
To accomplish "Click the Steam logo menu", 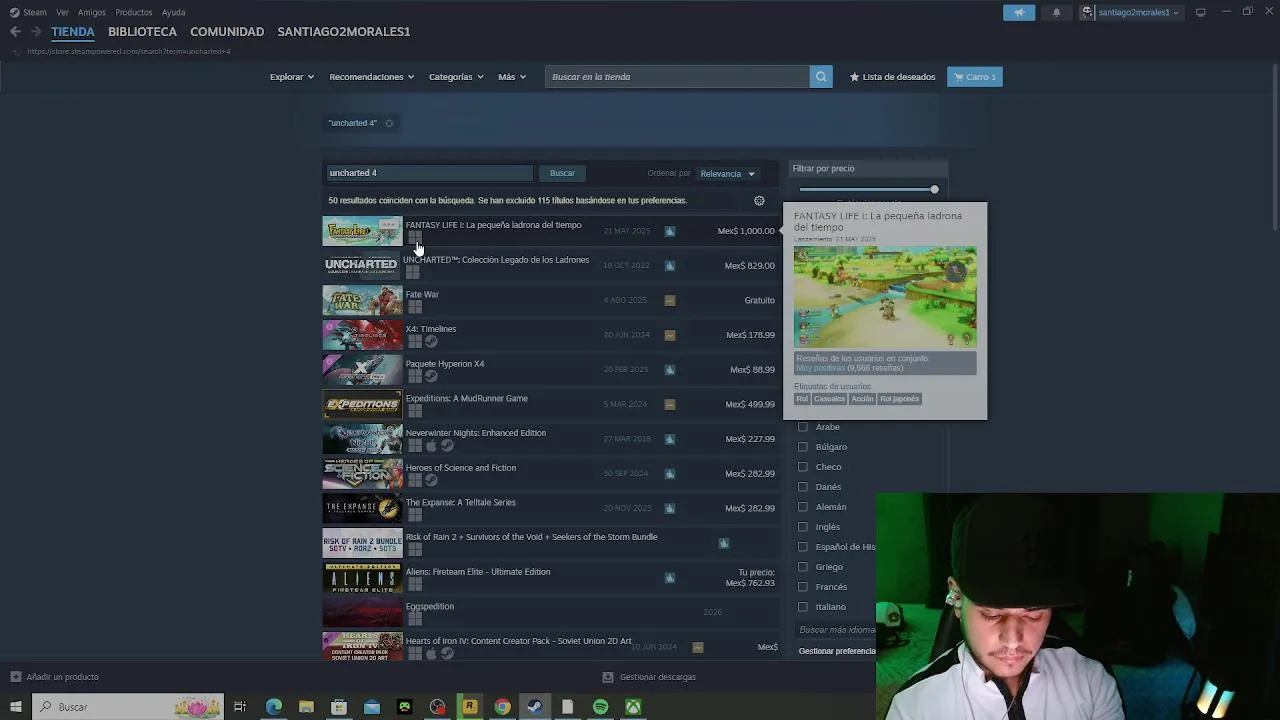I will 28,12.
